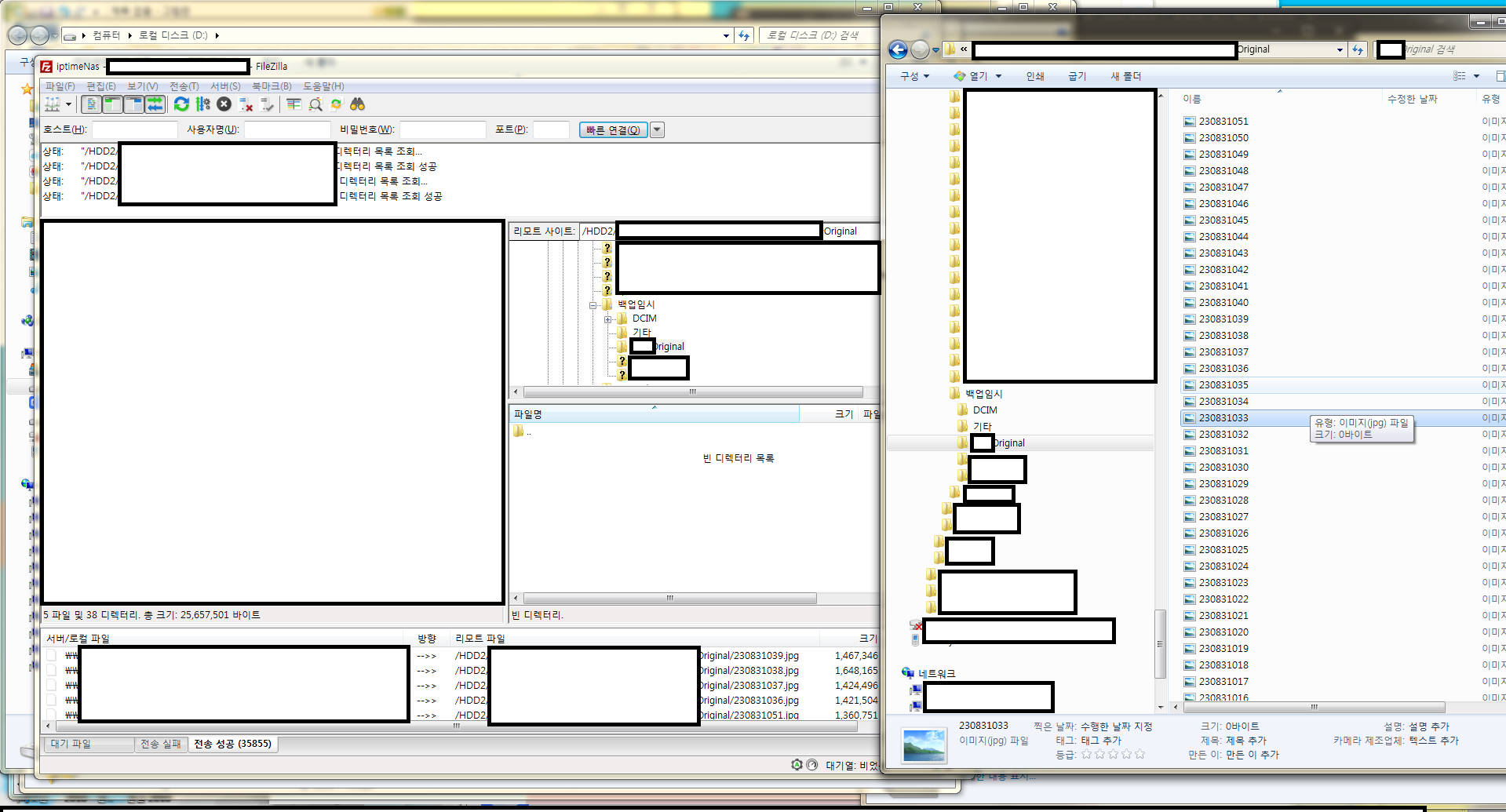Open the Explorer view options dropdown arrow
Image resolution: width=1506 pixels, height=812 pixels.
coord(1476,76)
